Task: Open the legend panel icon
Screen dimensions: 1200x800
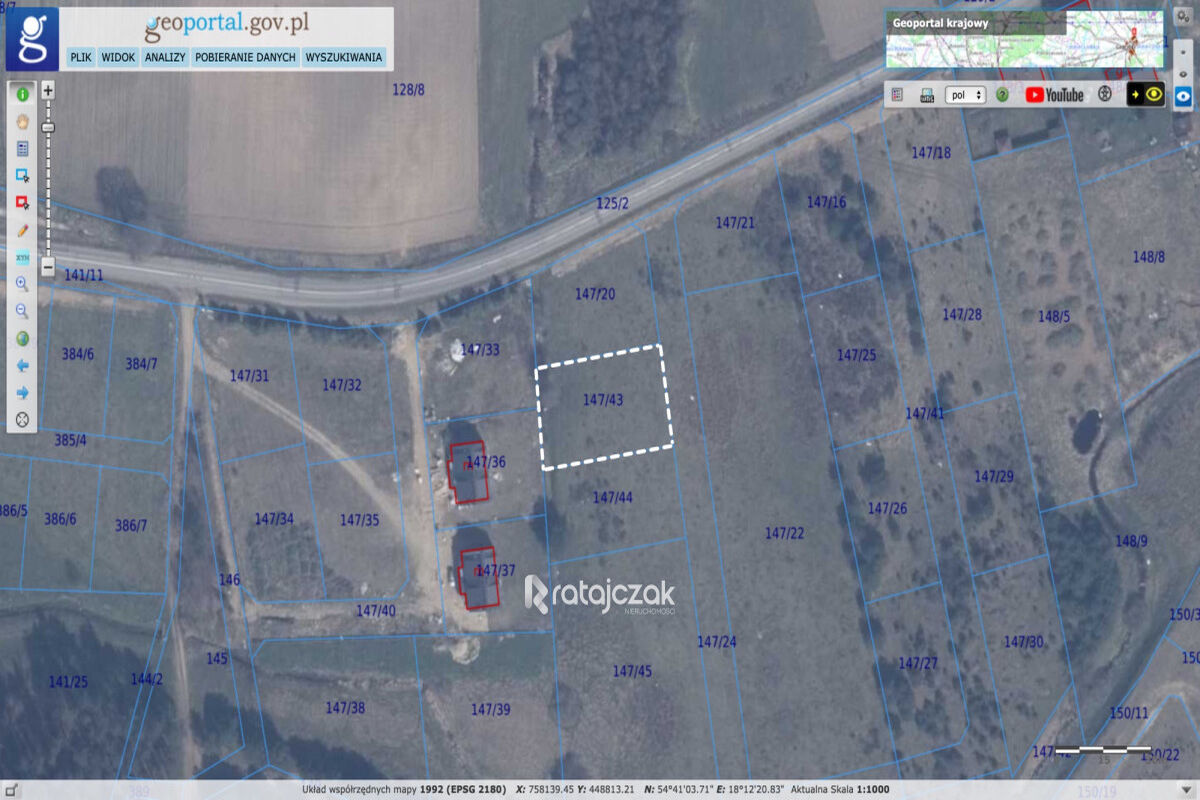Action: (x=21, y=148)
